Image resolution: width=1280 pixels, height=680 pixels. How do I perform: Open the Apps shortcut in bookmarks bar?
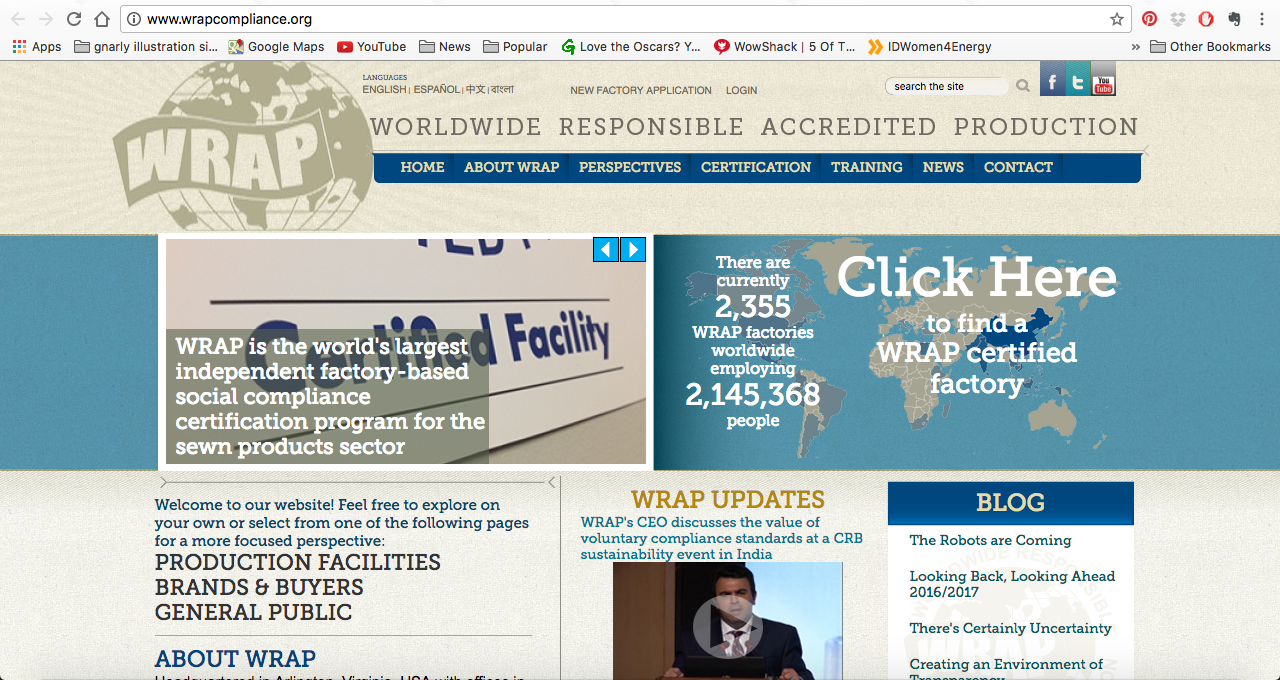pyautogui.click(x=36, y=46)
